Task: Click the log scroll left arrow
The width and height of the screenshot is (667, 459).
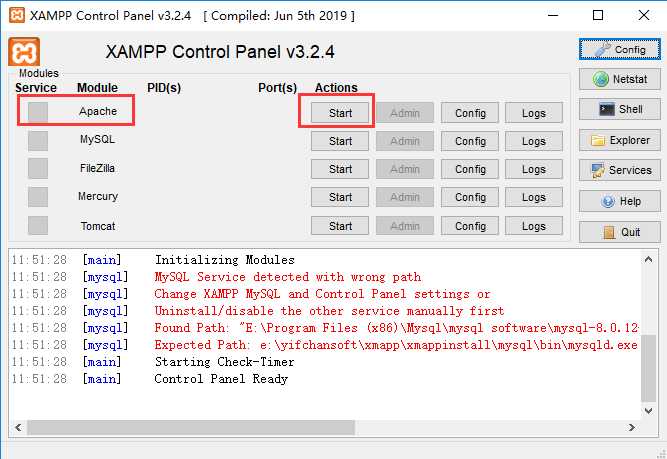Action: [x=18, y=427]
